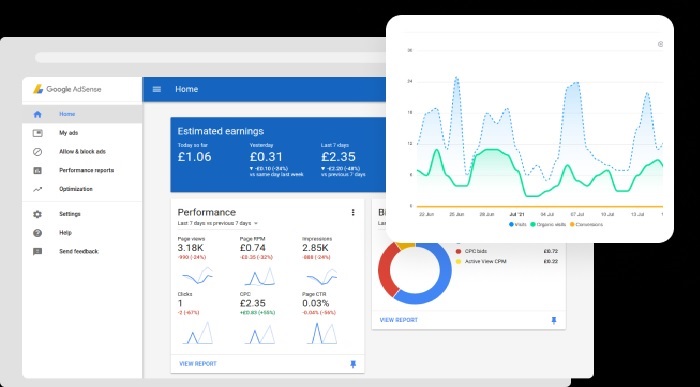Screen dimensions: 700x387
Task: Toggle the Visits legend item
Action: click(517, 225)
